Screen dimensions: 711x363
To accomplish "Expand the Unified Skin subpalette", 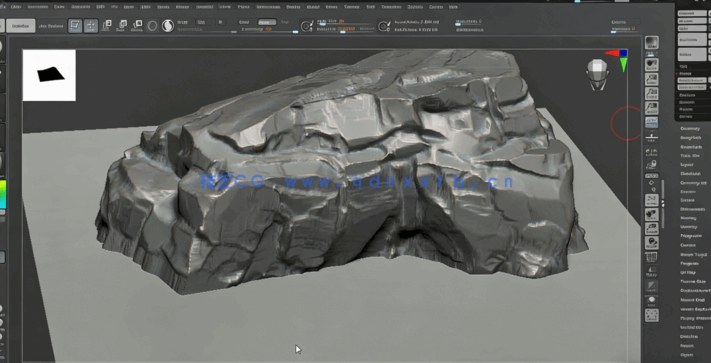I will tap(692, 327).
